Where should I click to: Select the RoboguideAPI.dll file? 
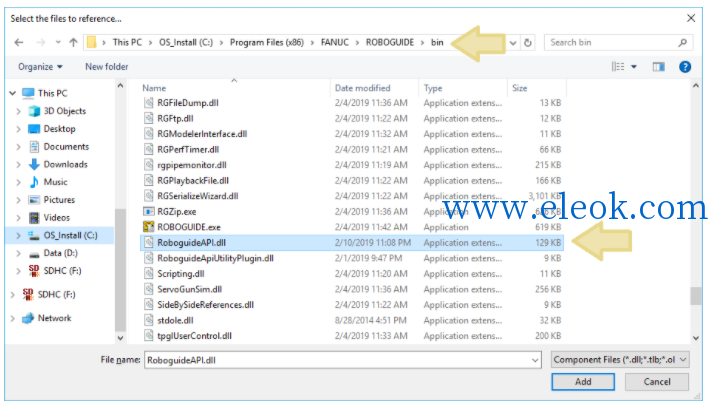(352, 243)
